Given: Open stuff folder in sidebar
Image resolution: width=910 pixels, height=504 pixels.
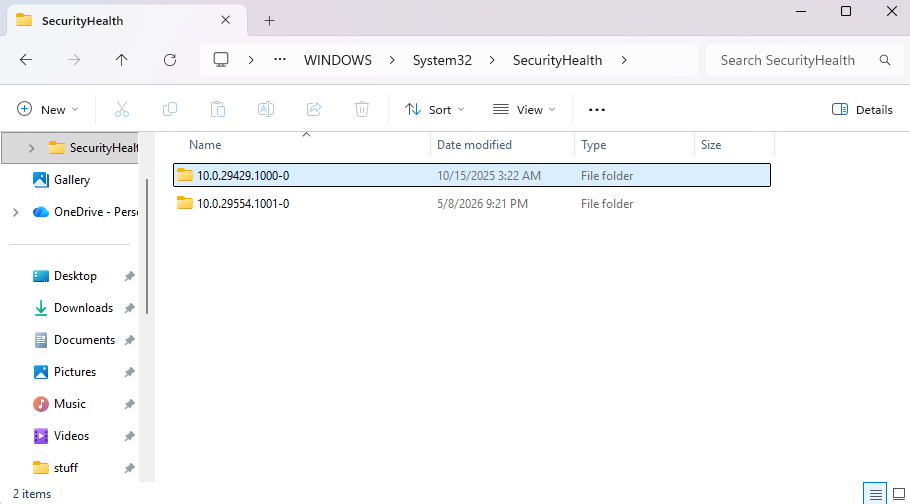Looking at the screenshot, I should (66, 467).
